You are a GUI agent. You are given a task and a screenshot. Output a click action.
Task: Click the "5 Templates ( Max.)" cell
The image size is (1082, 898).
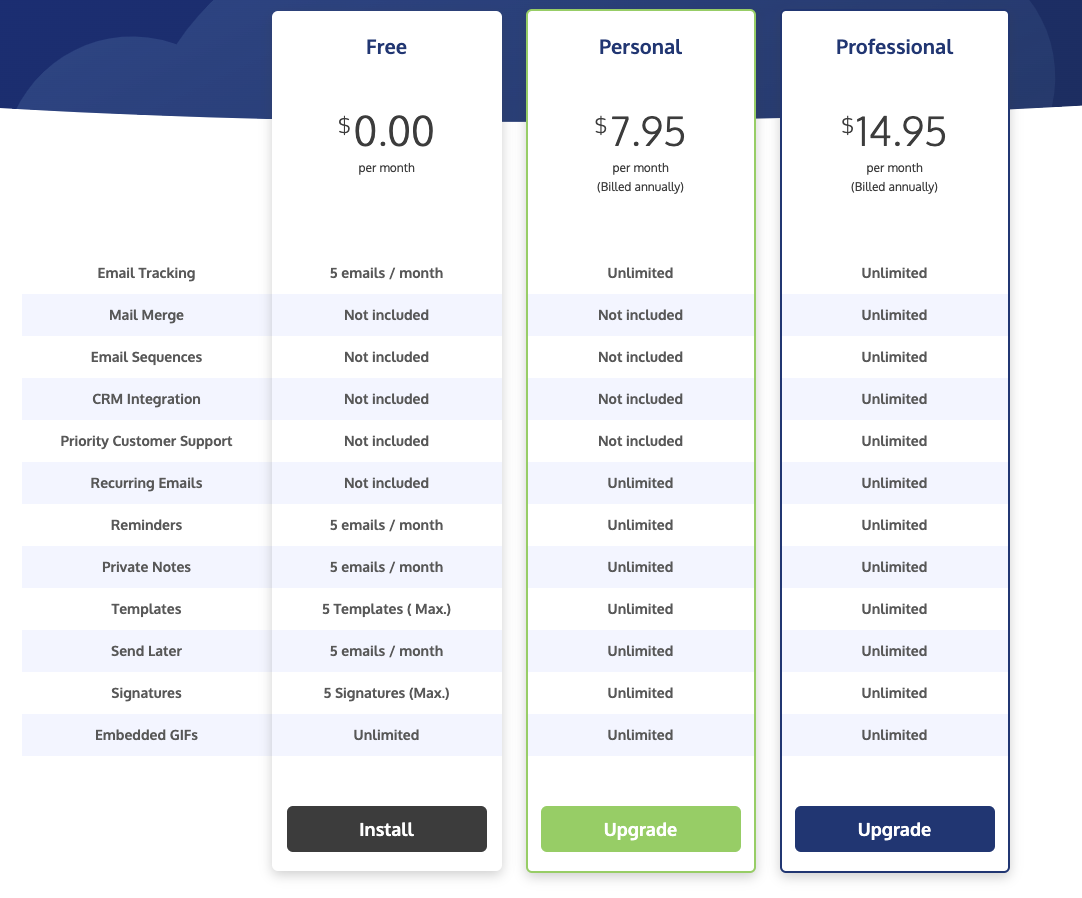[386, 609]
